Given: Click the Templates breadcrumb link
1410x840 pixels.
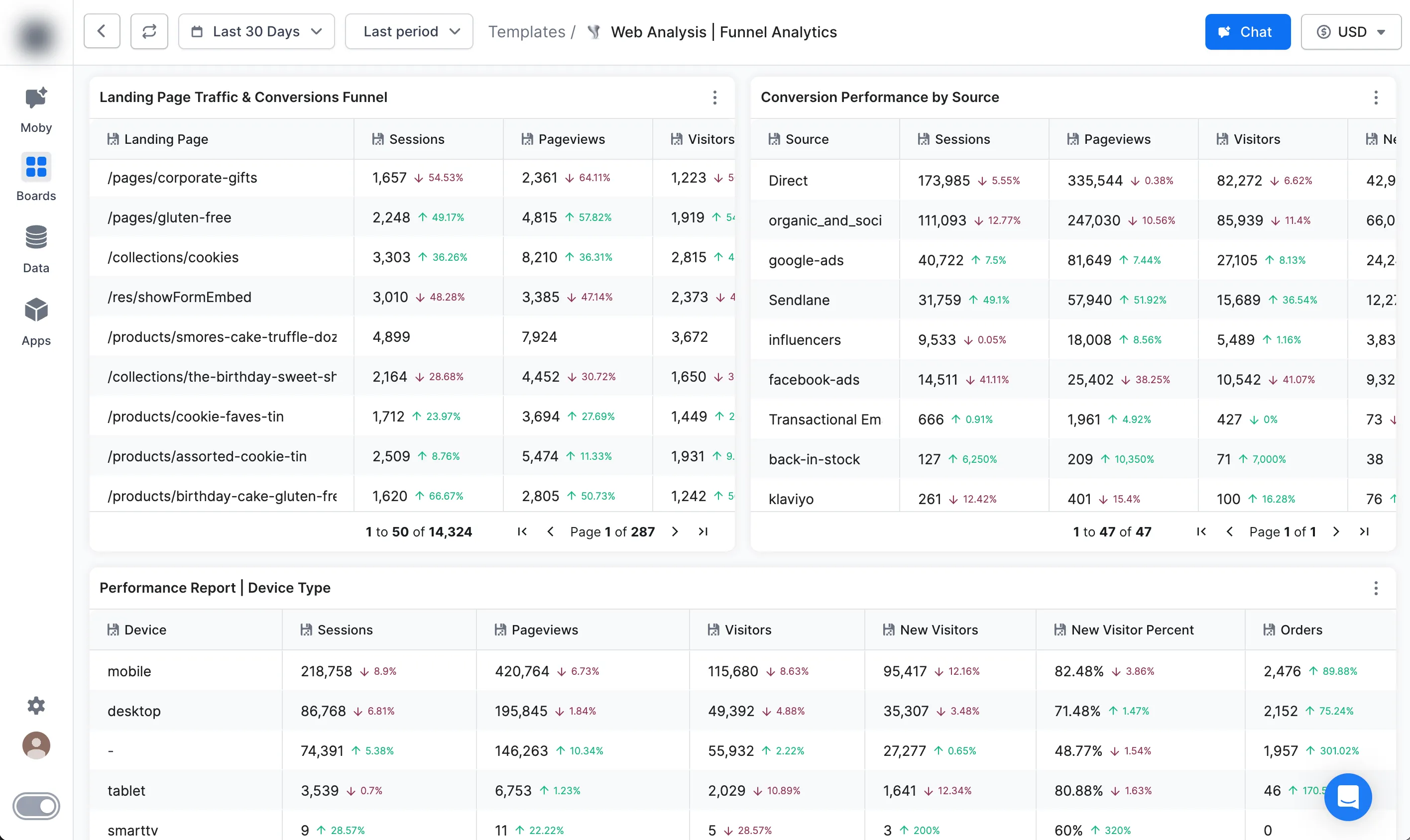Looking at the screenshot, I should 527,32.
